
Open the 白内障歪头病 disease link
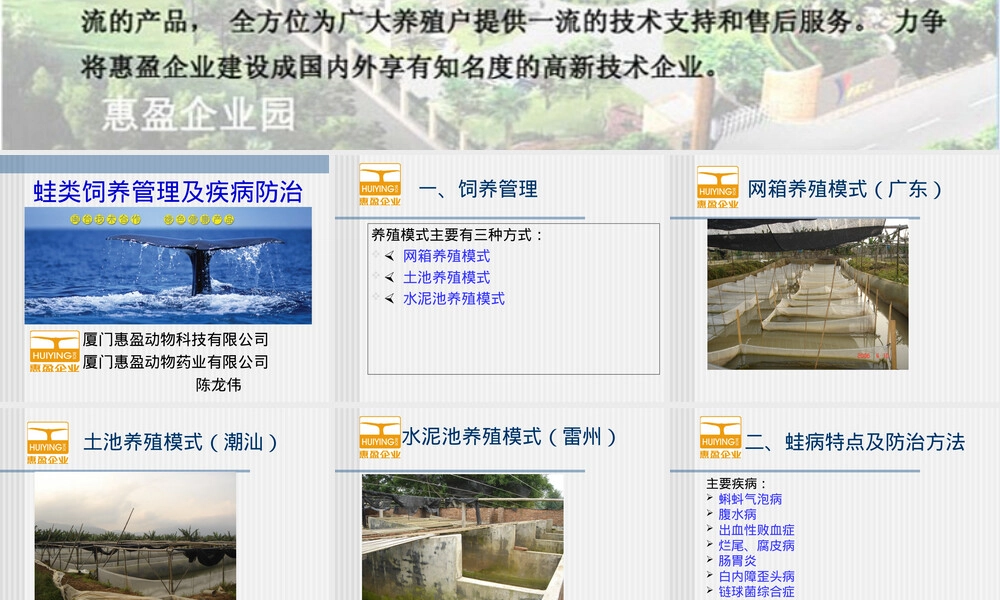pyautogui.click(x=756, y=576)
